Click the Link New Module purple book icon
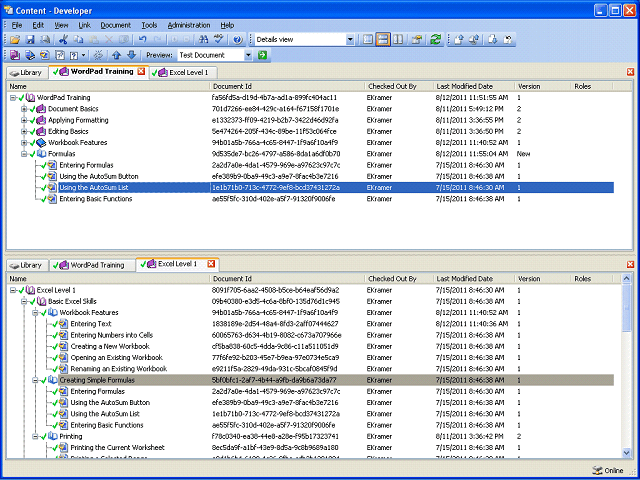Viewport: 640px width, 480px height. [15, 55]
